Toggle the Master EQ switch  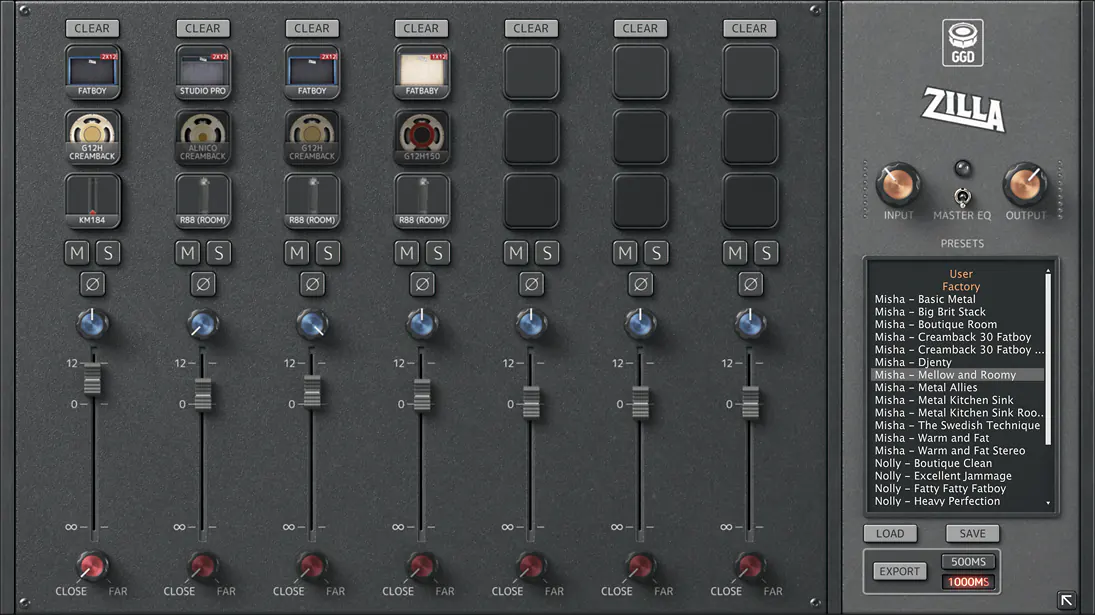point(962,195)
